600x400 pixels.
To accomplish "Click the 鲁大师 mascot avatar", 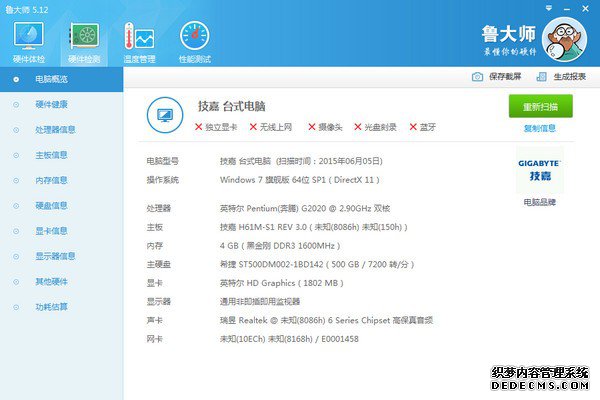I will tap(564, 39).
